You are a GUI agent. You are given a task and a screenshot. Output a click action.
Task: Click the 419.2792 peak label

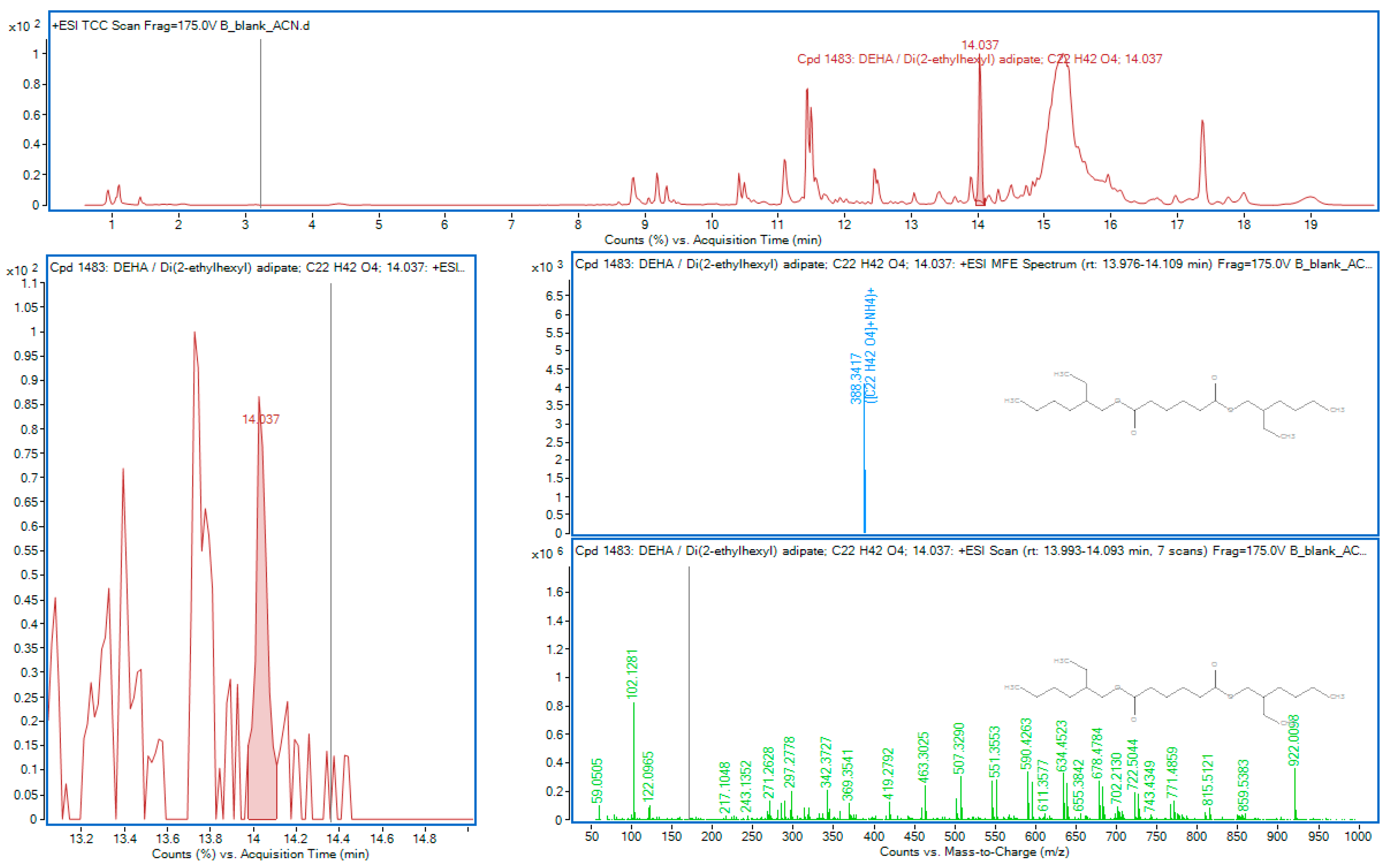click(x=888, y=773)
